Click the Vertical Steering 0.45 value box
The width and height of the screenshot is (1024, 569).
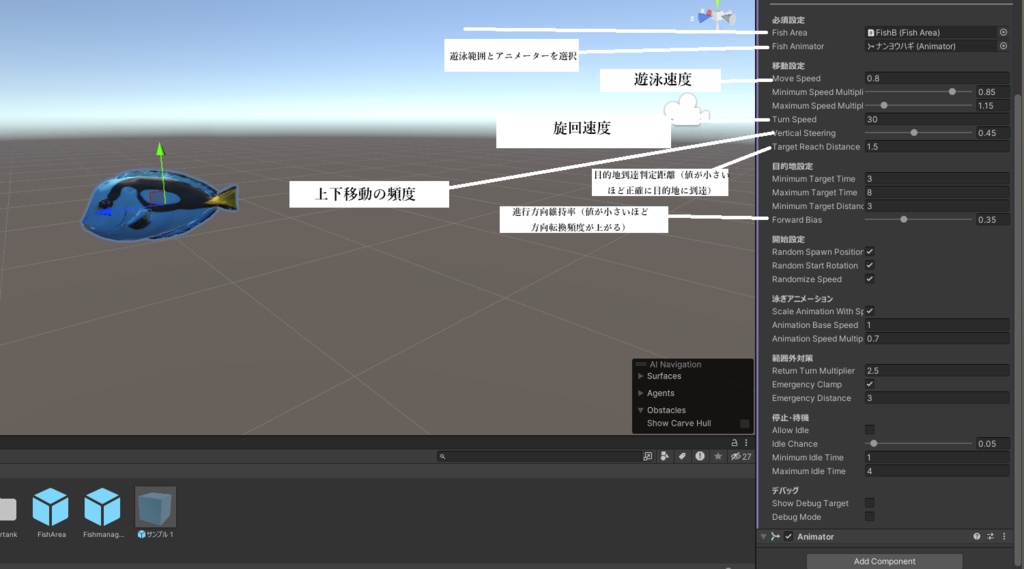point(993,133)
